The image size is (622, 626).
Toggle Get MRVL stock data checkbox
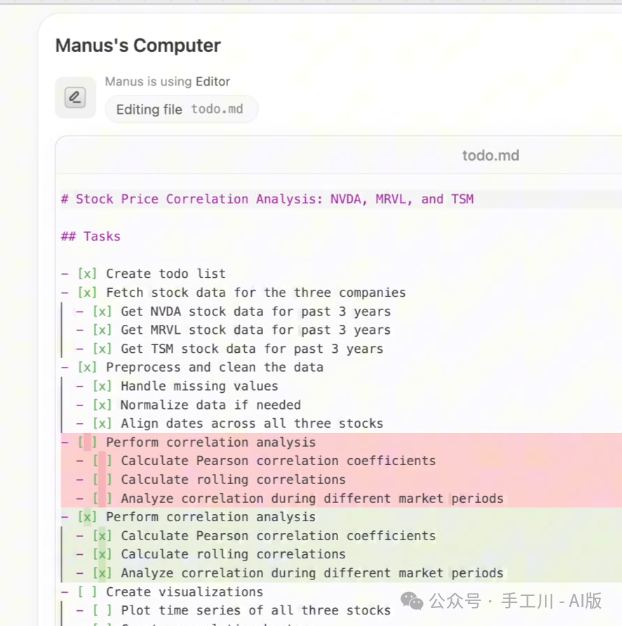click(102, 330)
